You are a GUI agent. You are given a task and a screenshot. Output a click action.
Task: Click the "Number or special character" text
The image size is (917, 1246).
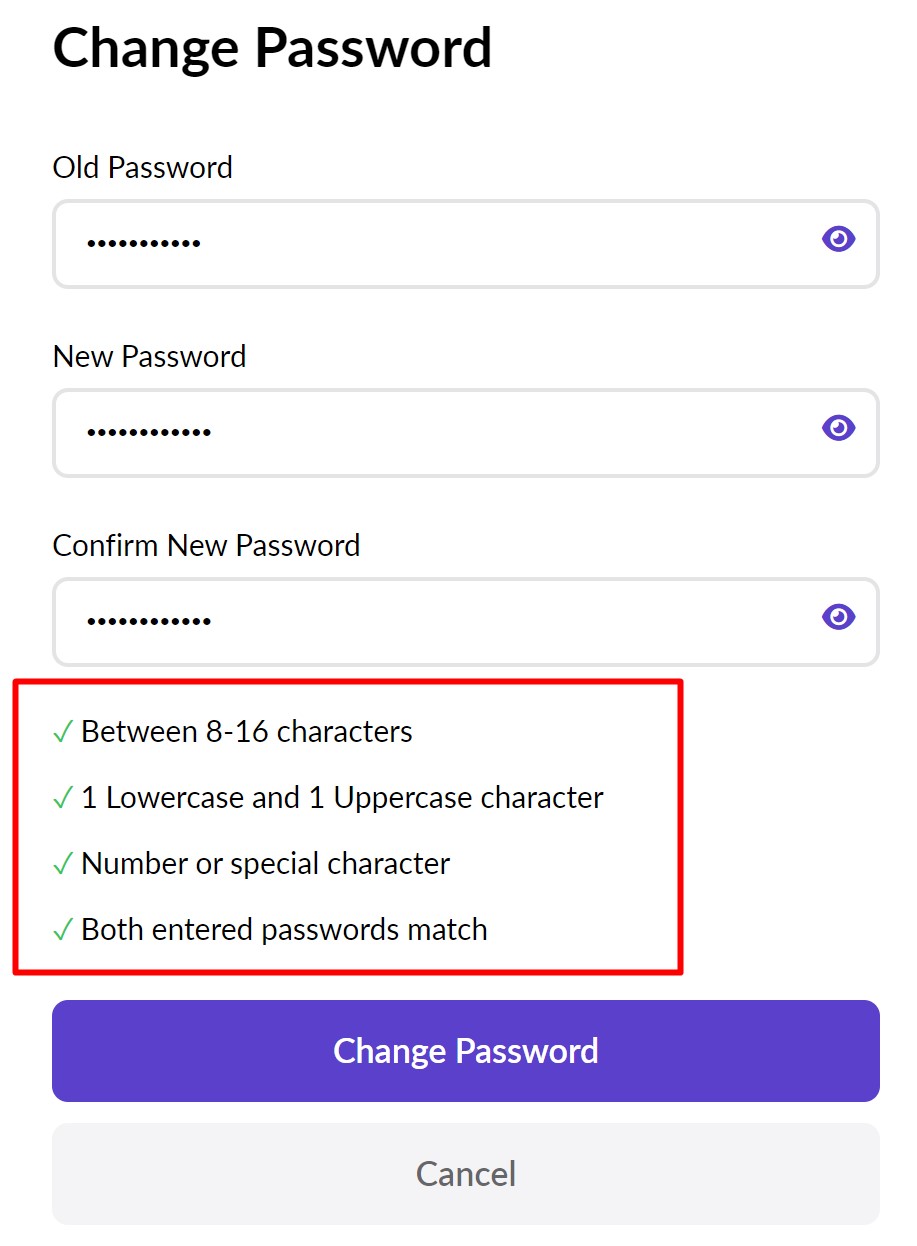click(x=266, y=864)
